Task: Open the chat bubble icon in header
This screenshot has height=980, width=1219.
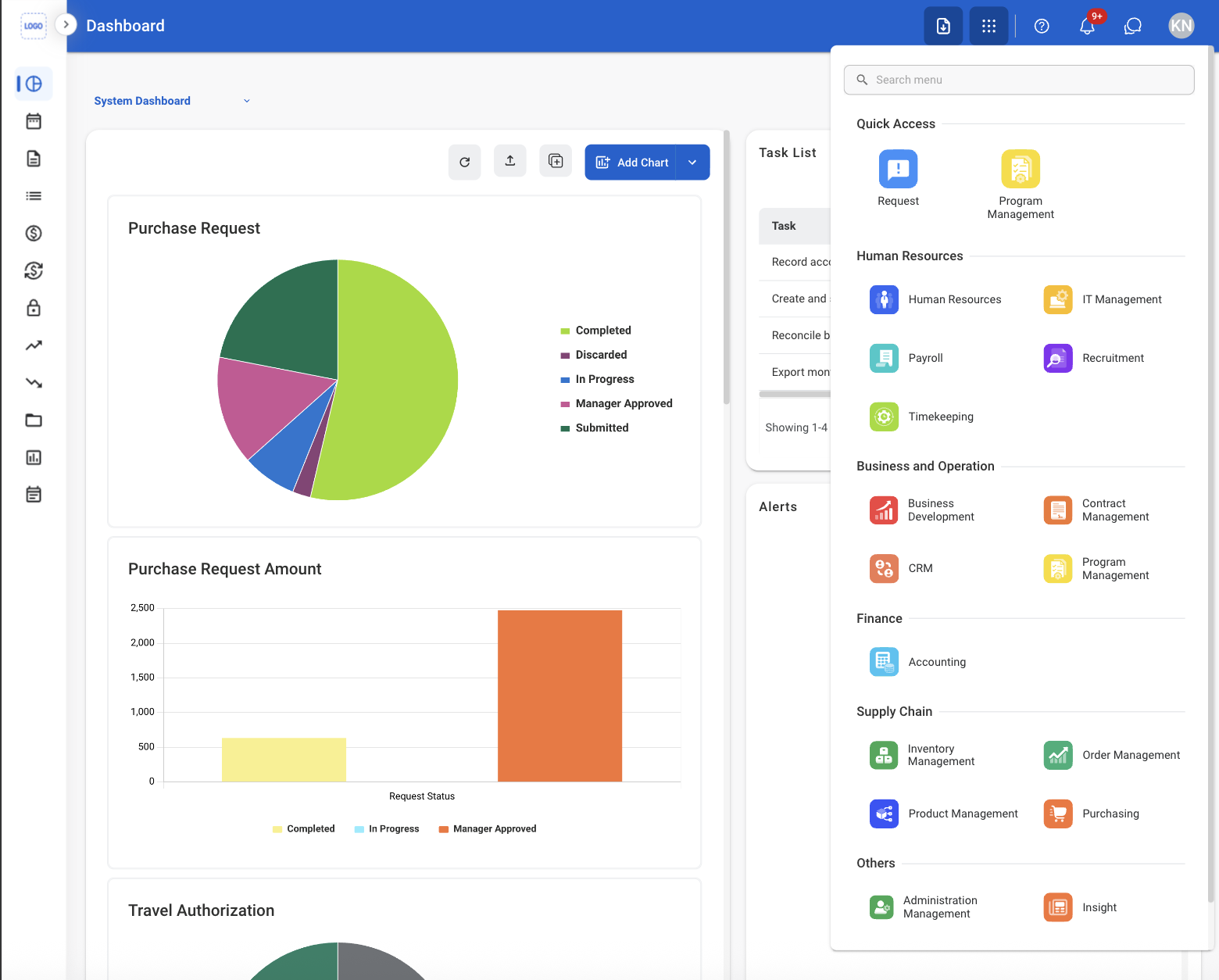Action: (x=1133, y=26)
